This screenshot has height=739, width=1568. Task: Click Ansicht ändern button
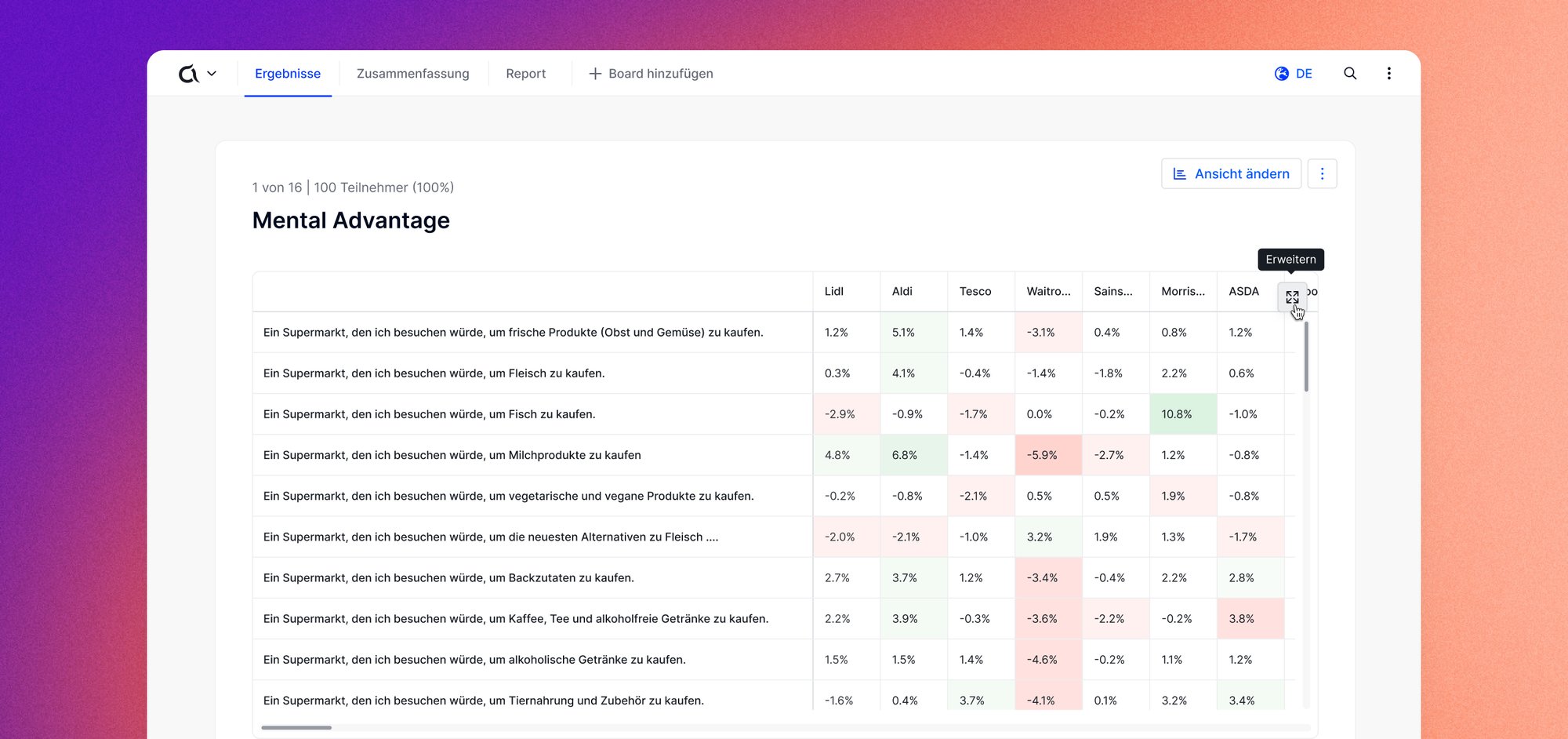(x=1231, y=173)
